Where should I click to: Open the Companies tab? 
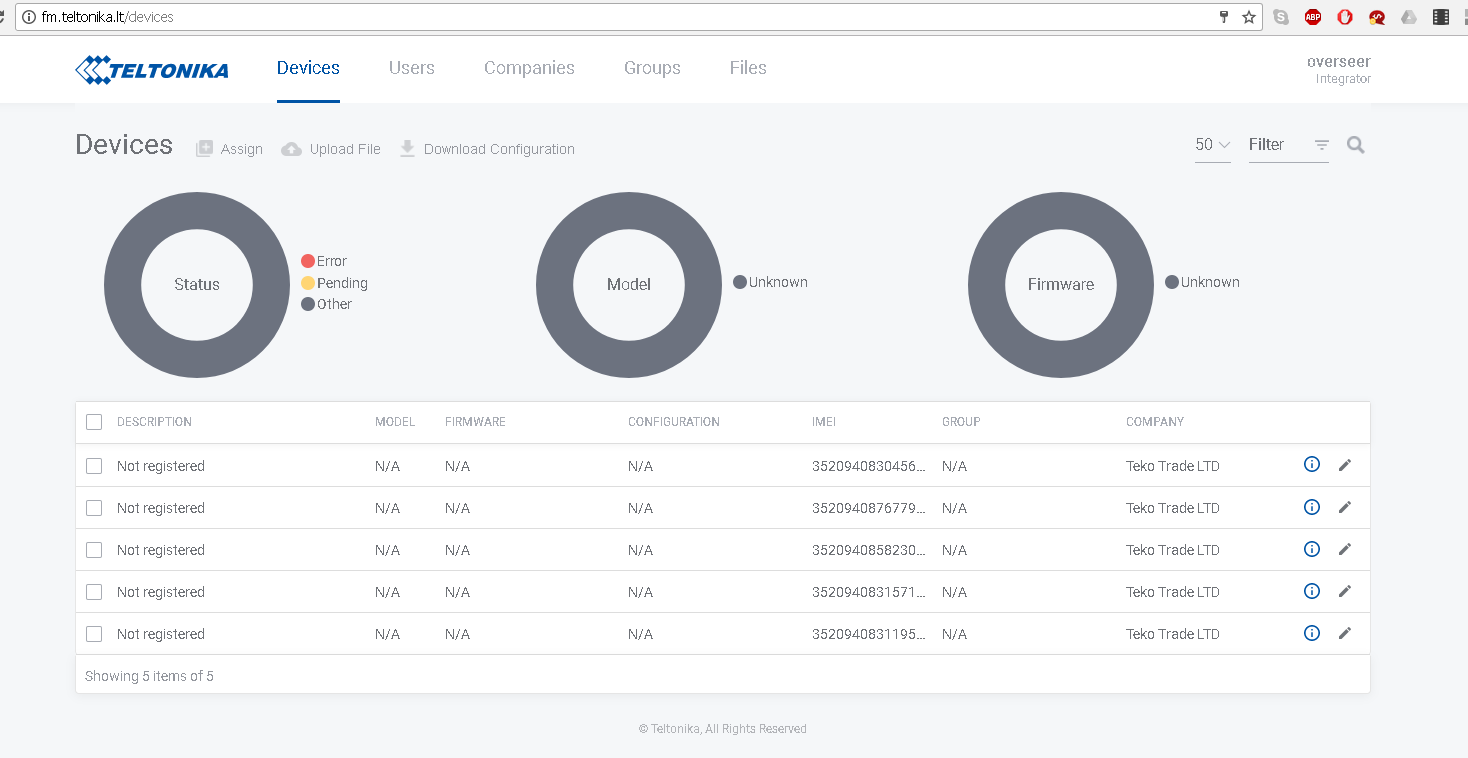(529, 68)
